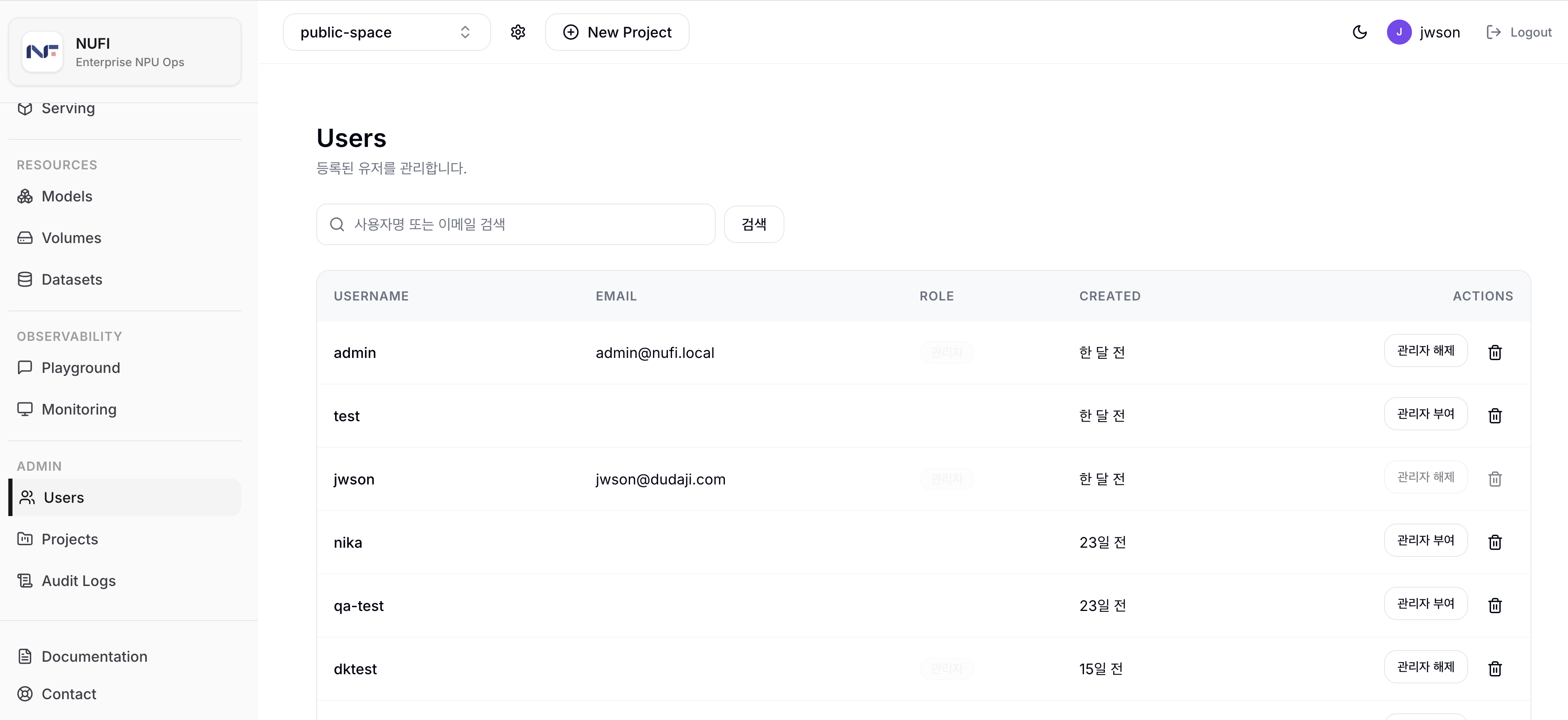Click the nika username cell
This screenshot has width=1568, height=720.
point(347,543)
